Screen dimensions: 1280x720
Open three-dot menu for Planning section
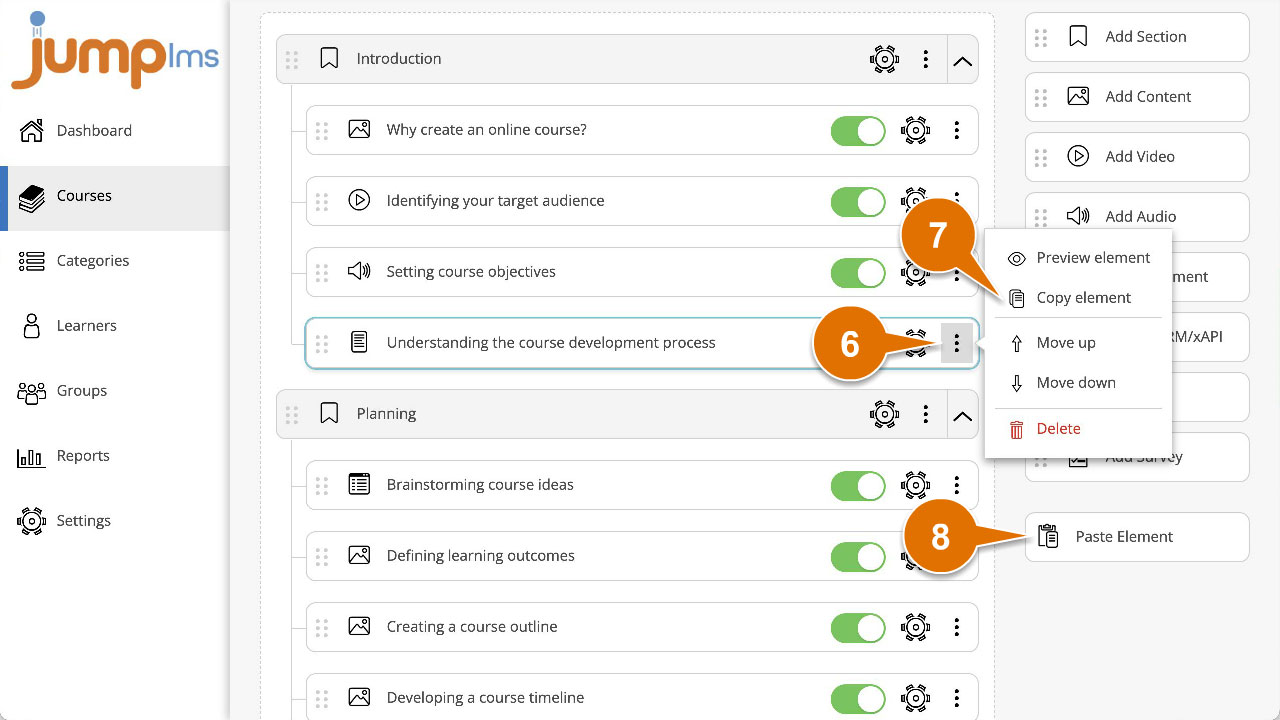click(x=926, y=414)
